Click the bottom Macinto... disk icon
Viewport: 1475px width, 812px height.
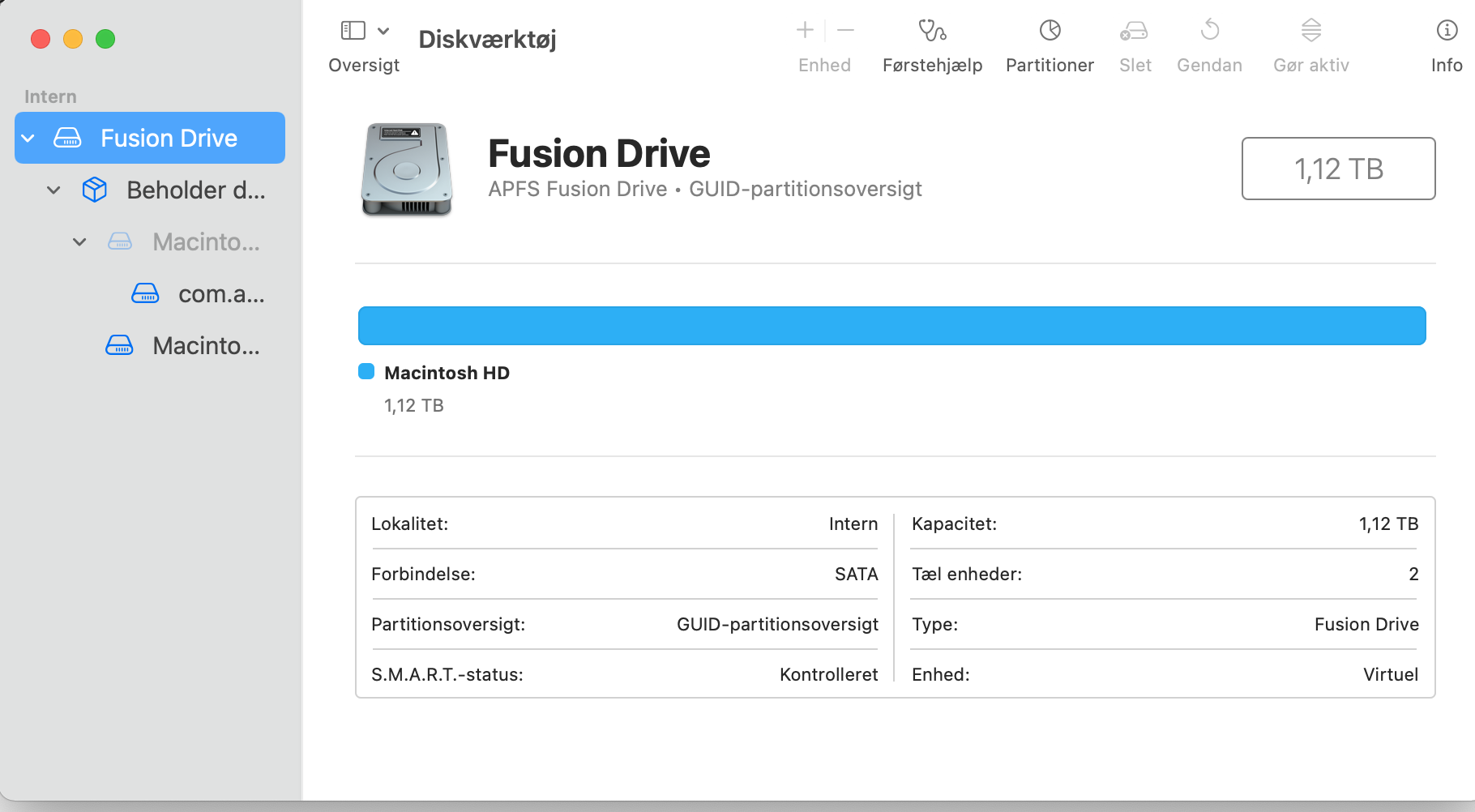pos(119,345)
